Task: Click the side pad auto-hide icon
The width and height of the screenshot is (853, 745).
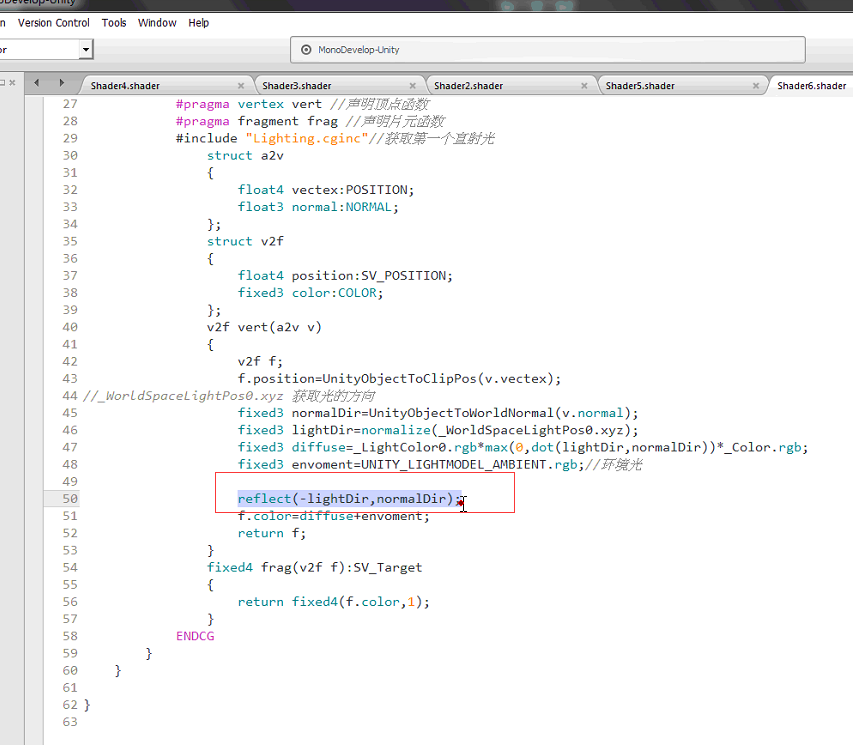Action: [x=2, y=83]
